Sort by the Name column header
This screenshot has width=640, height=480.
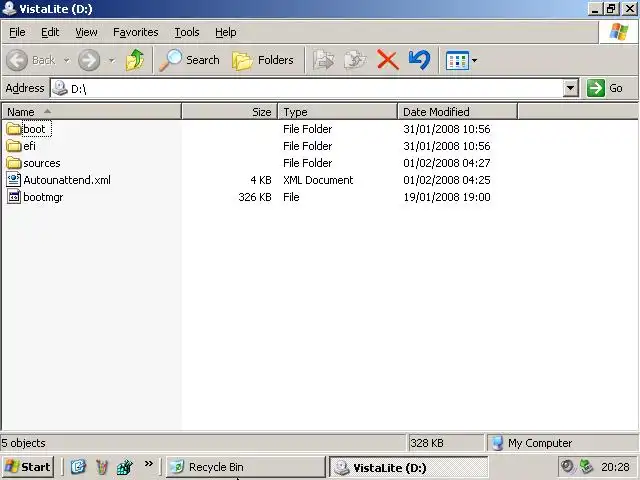click(x=91, y=111)
